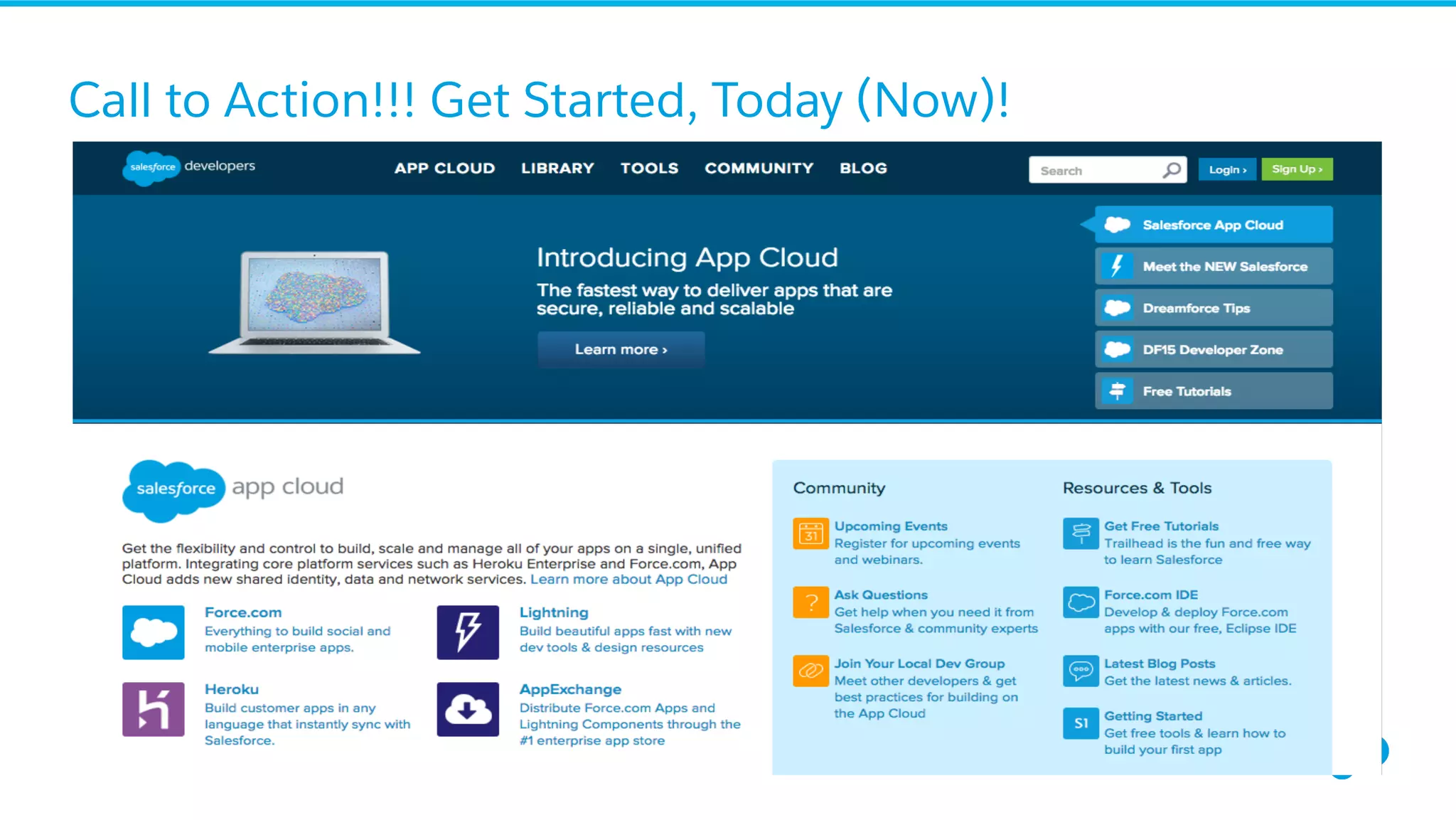
Task: Click the Salesforce App Cloud cloud icon
Action: pyautogui.click(x=1118, y=225)
